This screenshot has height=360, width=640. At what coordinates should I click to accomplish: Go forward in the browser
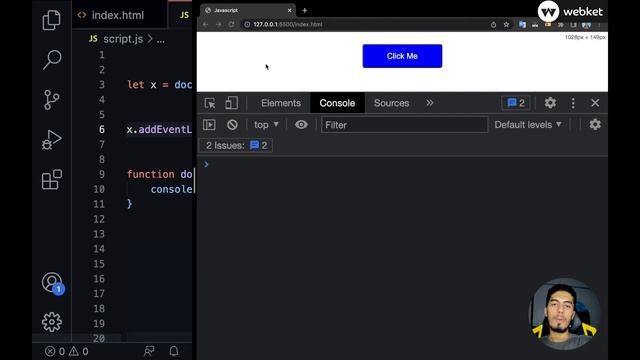[x=218, y=24]
